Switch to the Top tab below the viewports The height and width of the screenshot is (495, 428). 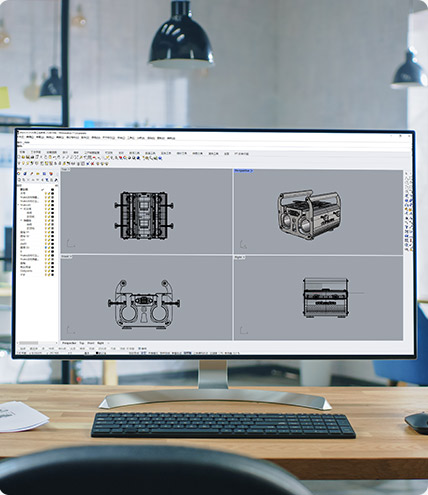[x=81, y=343]
